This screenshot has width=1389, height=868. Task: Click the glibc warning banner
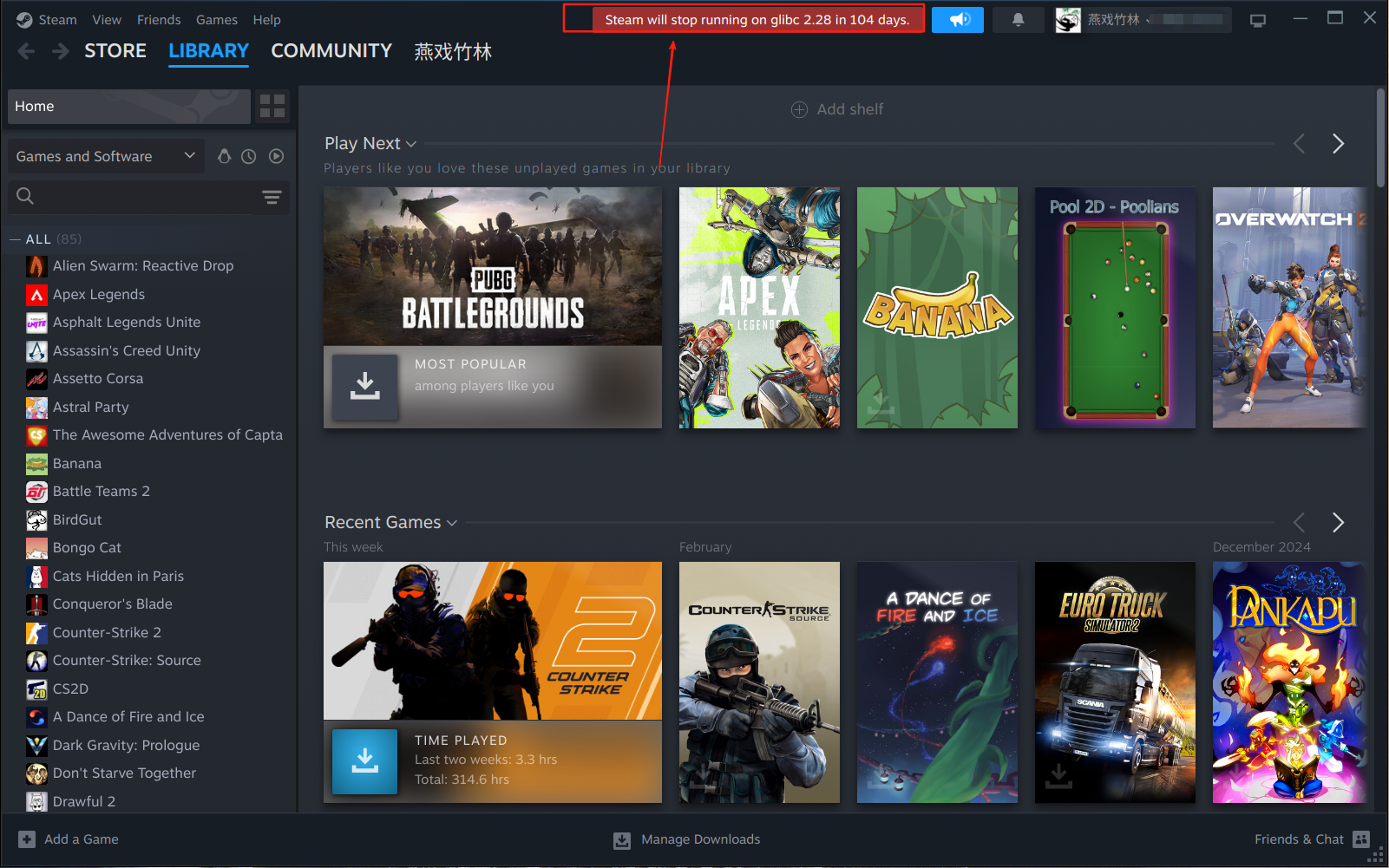click(x=757, y=19)
